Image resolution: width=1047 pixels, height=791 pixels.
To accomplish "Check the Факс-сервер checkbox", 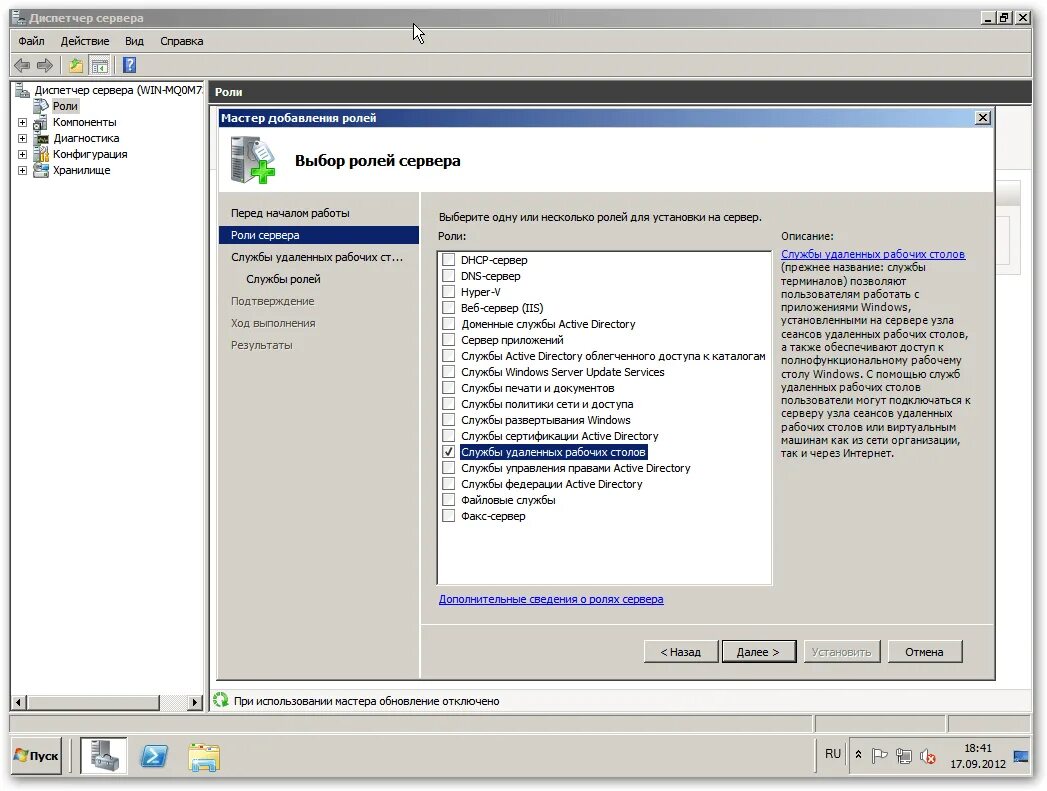I will click(x=449, y=516).
